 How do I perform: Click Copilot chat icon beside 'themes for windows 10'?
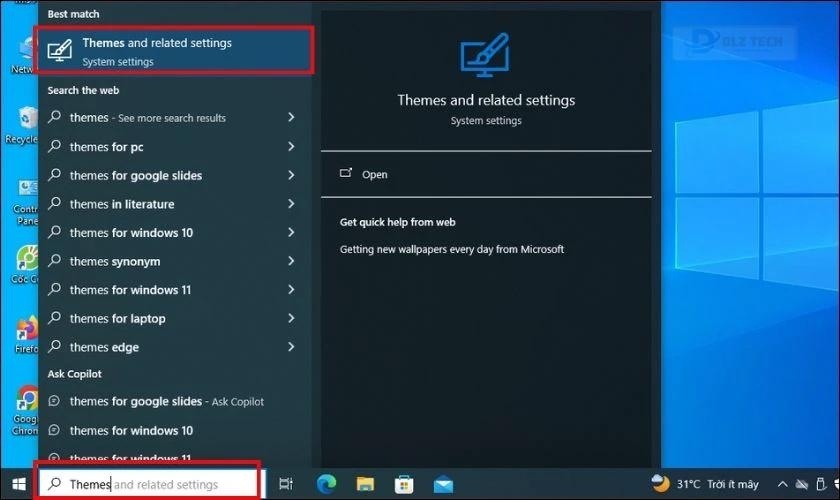[x=54, y=430]
